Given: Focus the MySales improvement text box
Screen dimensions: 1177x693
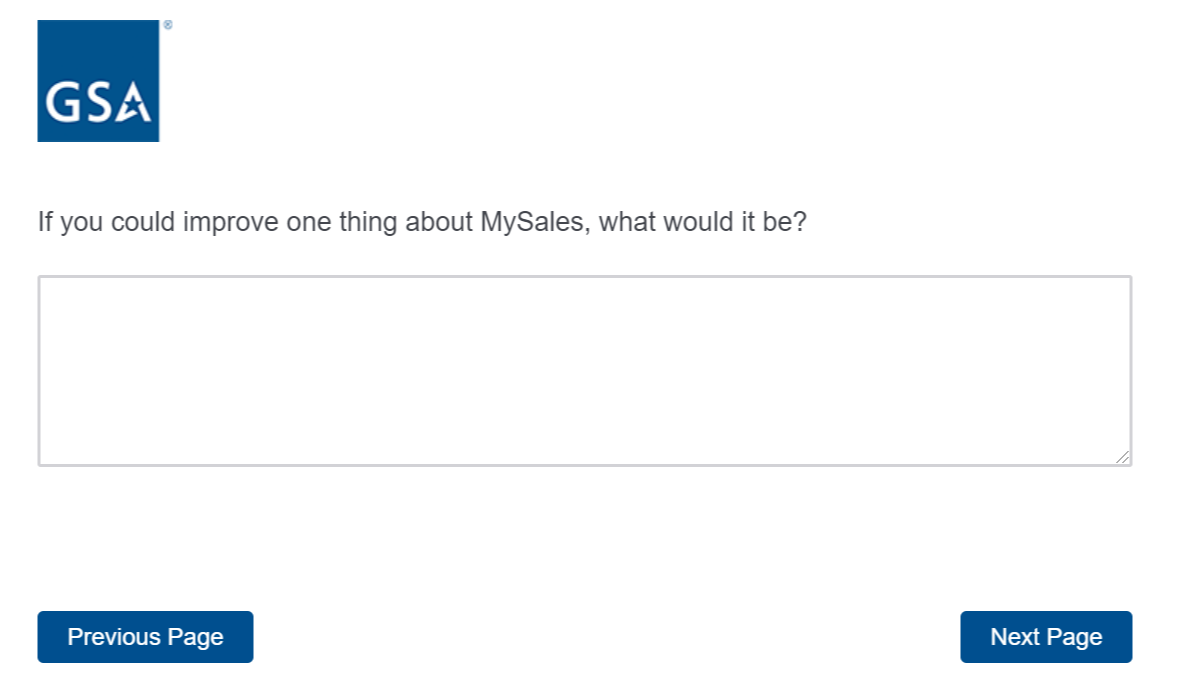Looking at the screenshot, I should [x=584, y=370].
